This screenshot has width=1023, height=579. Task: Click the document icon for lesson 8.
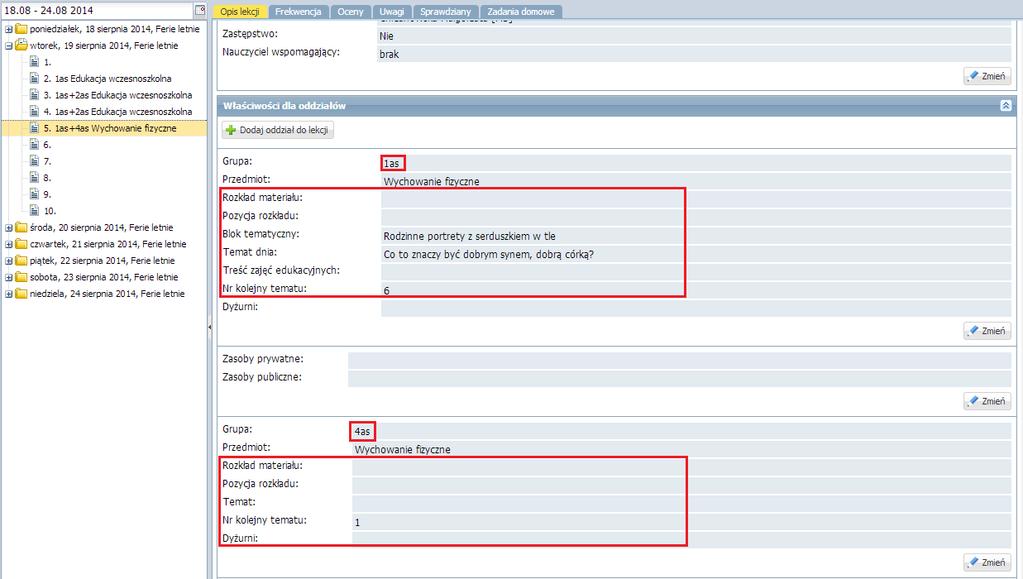pos(35,178)
